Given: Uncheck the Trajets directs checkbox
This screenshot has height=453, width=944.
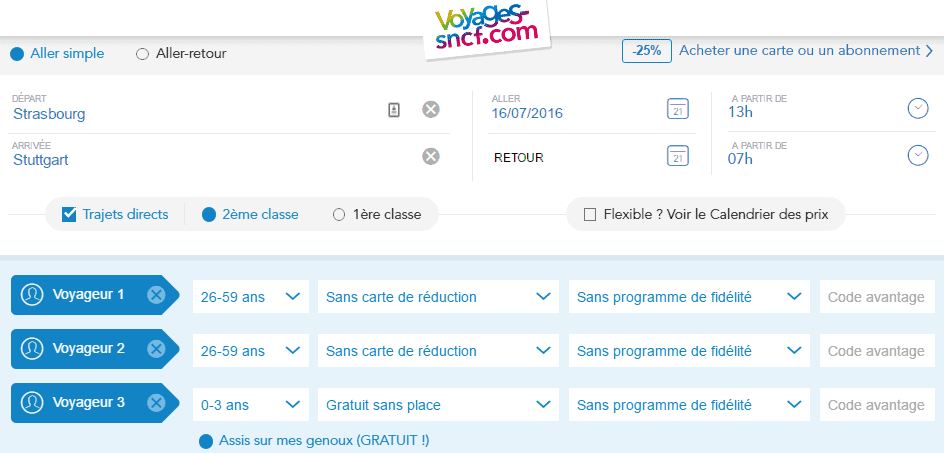Looking at the screenshot, I should click(x=70, y=214).
